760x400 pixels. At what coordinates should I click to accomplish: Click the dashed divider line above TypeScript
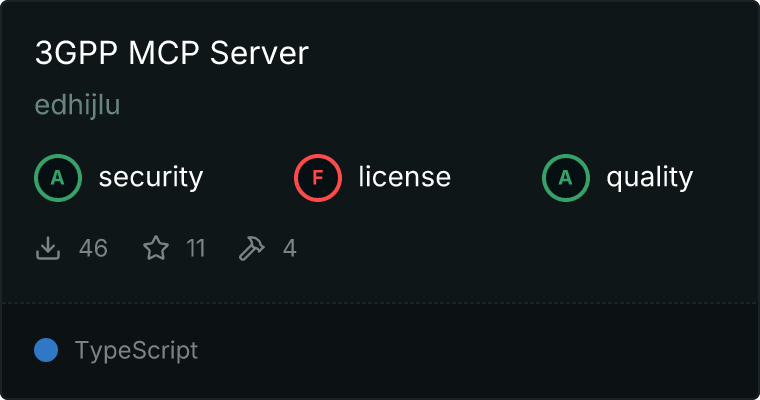point(380,302)
